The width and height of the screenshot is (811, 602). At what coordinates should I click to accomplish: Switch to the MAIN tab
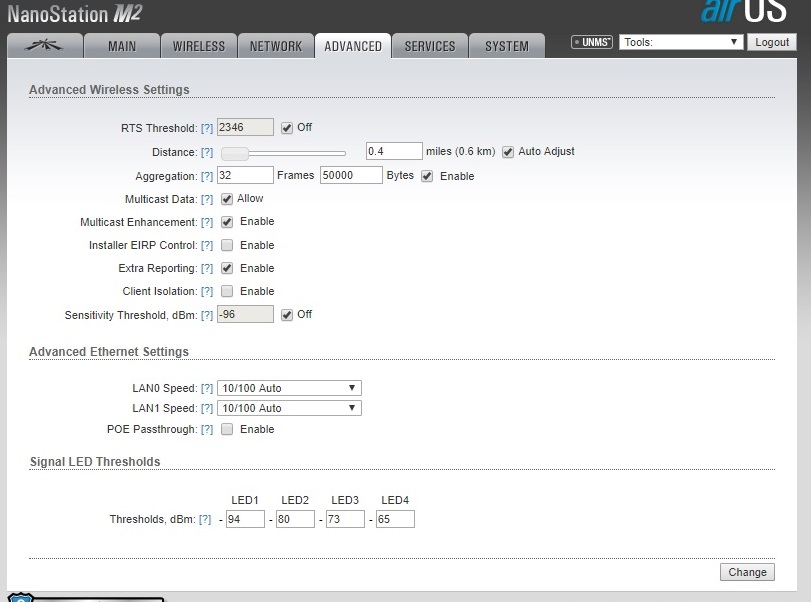122,46
